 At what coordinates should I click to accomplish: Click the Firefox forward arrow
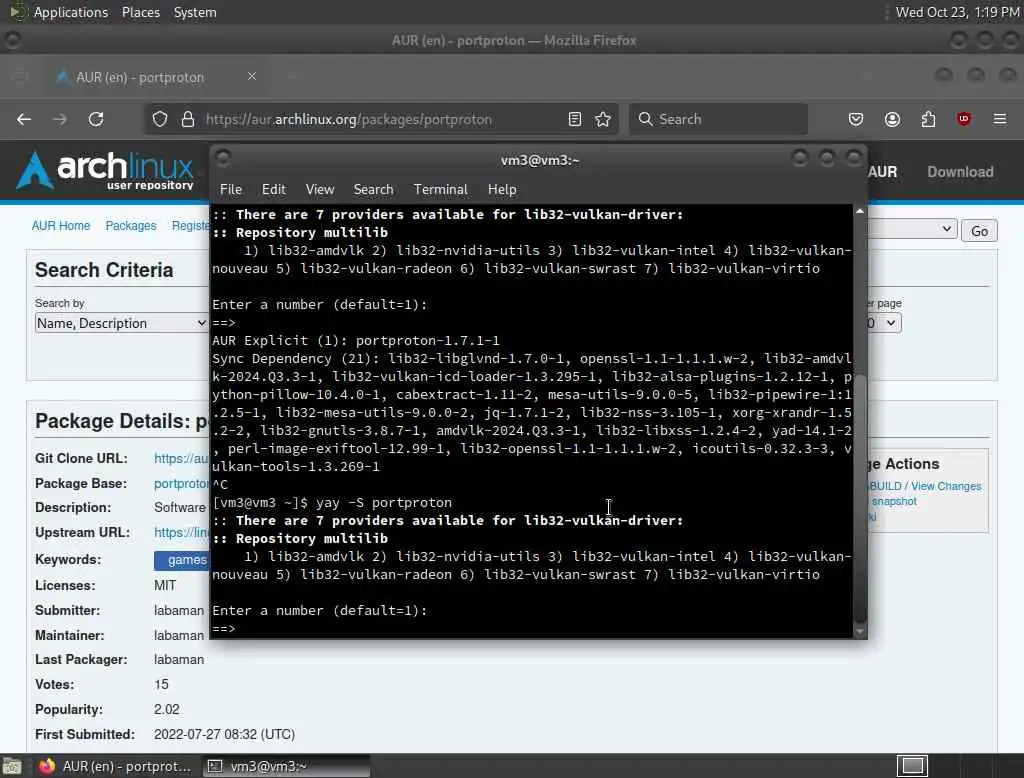(x=59, y=119)
